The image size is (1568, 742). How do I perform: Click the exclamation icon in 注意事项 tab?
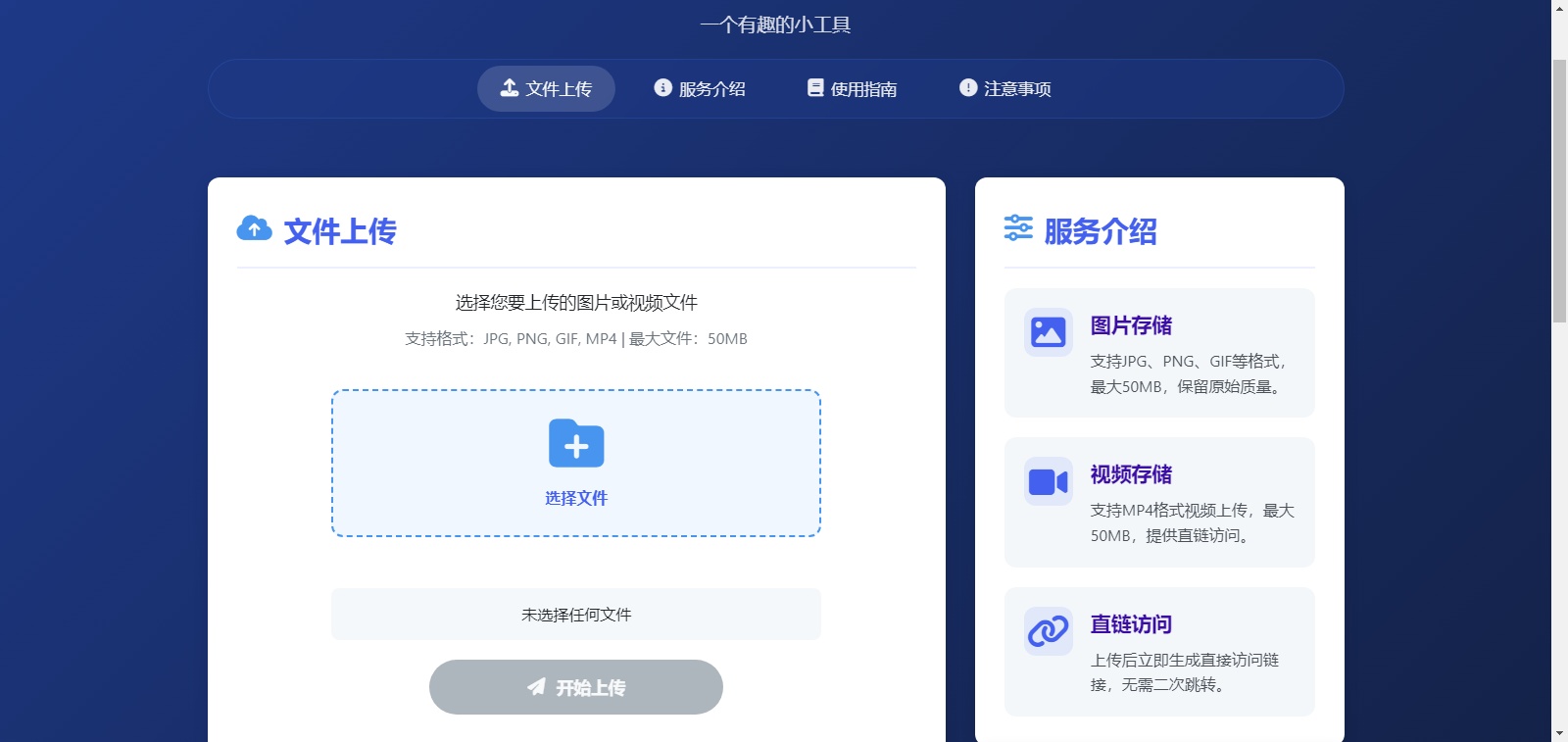[x=968, y=88]
